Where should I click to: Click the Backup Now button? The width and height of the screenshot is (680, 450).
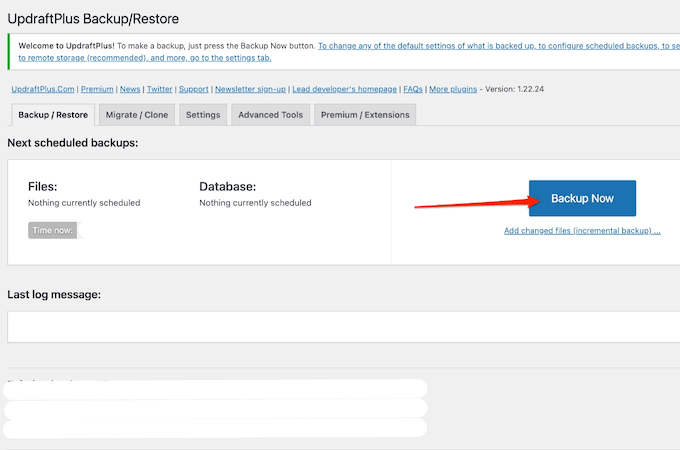[x=582, y=198]
